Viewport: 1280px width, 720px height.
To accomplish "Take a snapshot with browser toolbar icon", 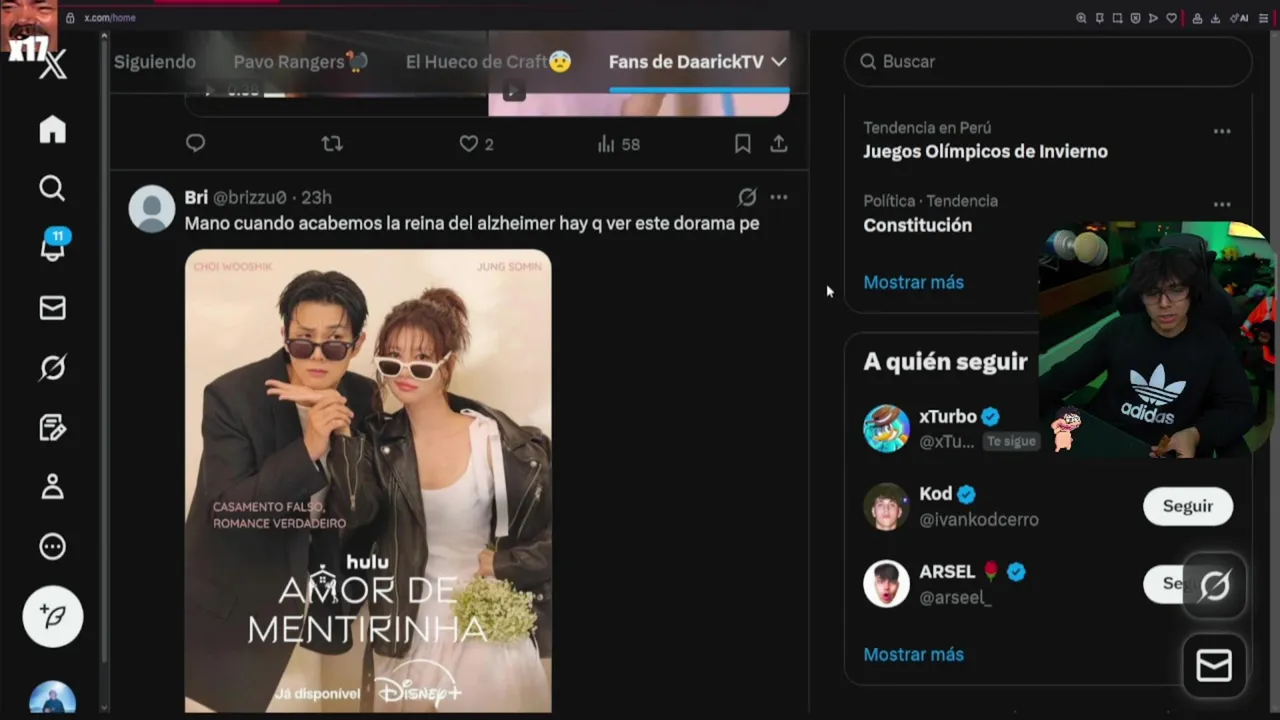I will [x=1117, y=18].
